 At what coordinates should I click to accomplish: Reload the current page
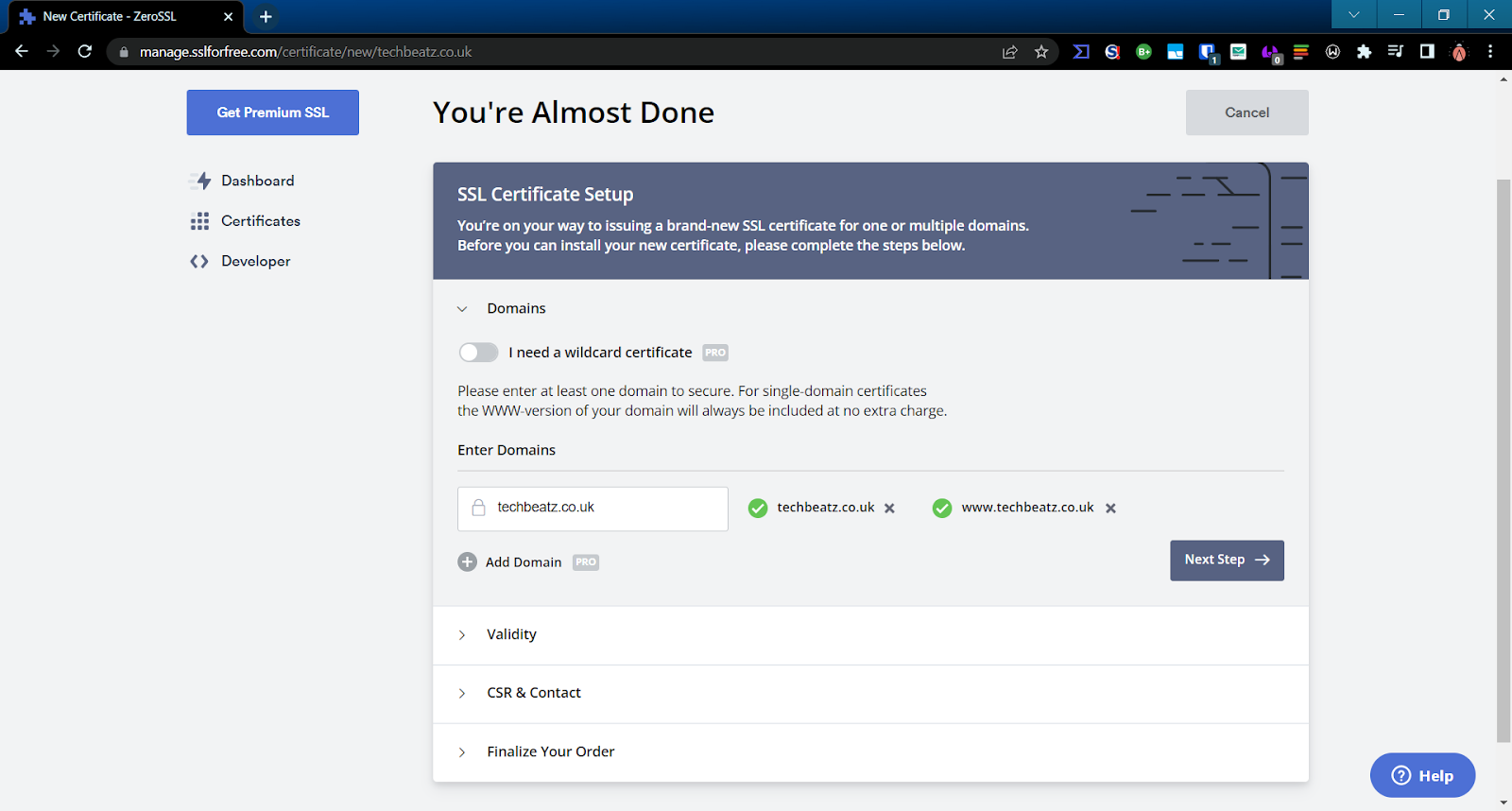tap(85, 52)
